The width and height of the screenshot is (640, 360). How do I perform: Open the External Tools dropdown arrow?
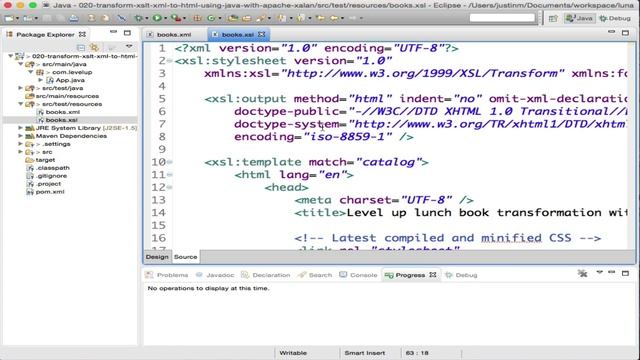click(x=184, y=19)
